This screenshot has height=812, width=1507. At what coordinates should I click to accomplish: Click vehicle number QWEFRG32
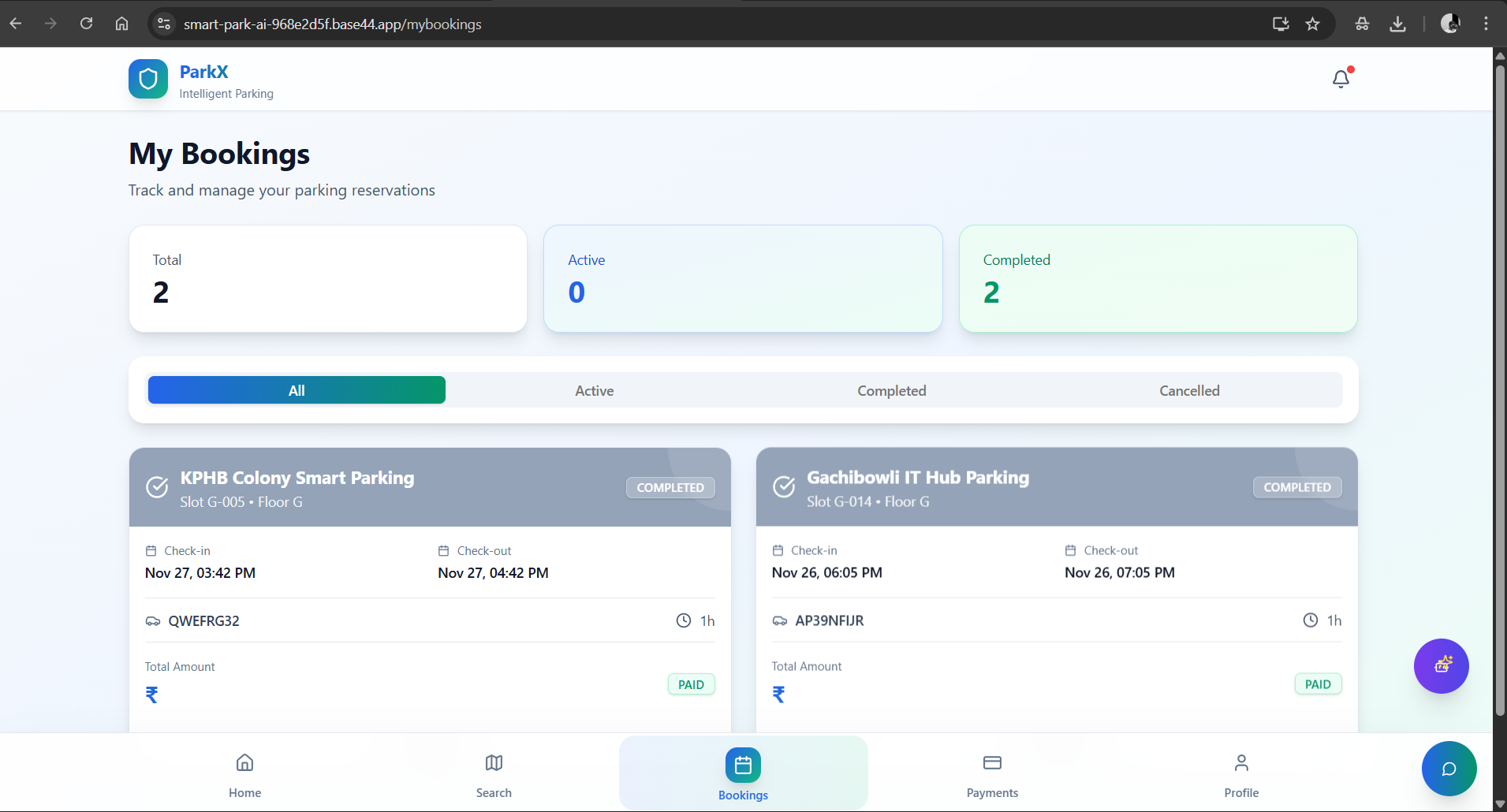tap(203, 621)
